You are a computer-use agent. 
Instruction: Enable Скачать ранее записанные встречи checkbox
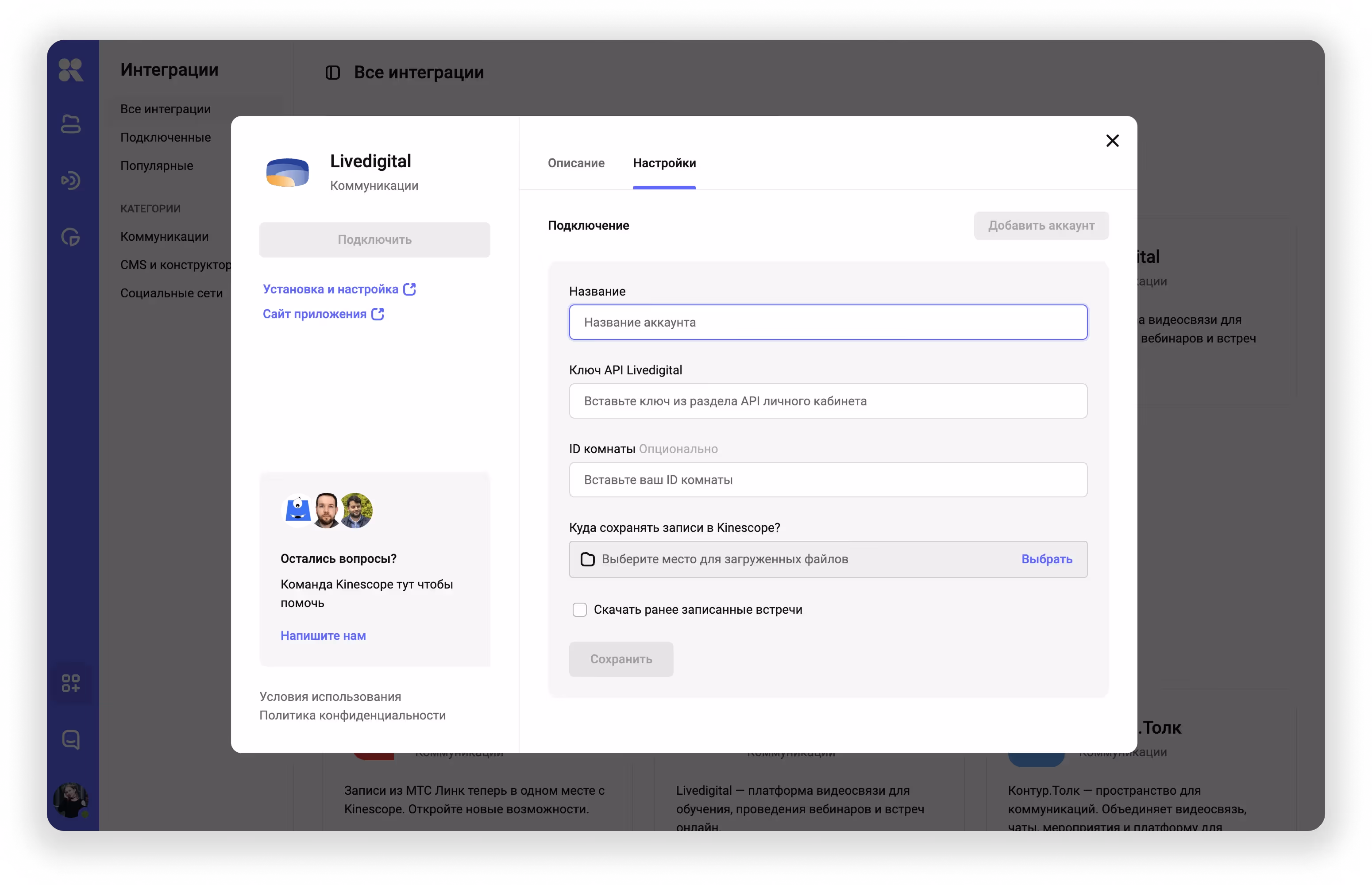click(579, 610)
